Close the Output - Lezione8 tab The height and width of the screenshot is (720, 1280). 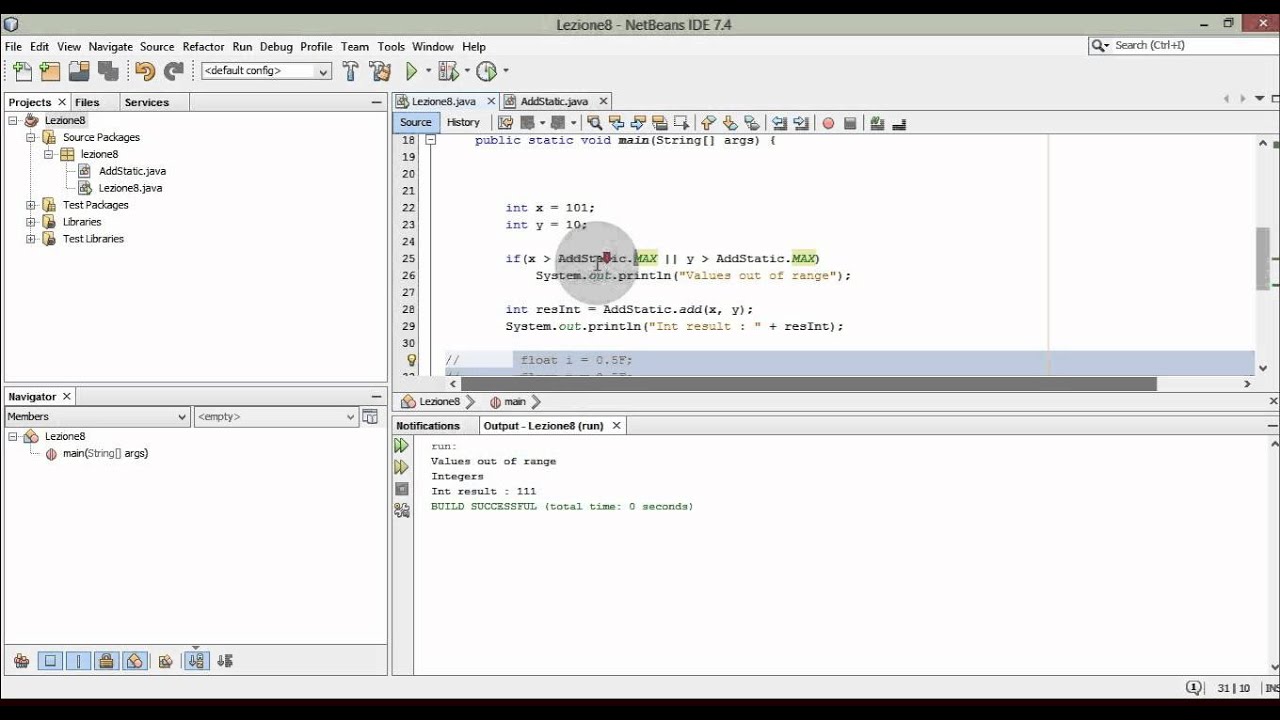point(617,426)
